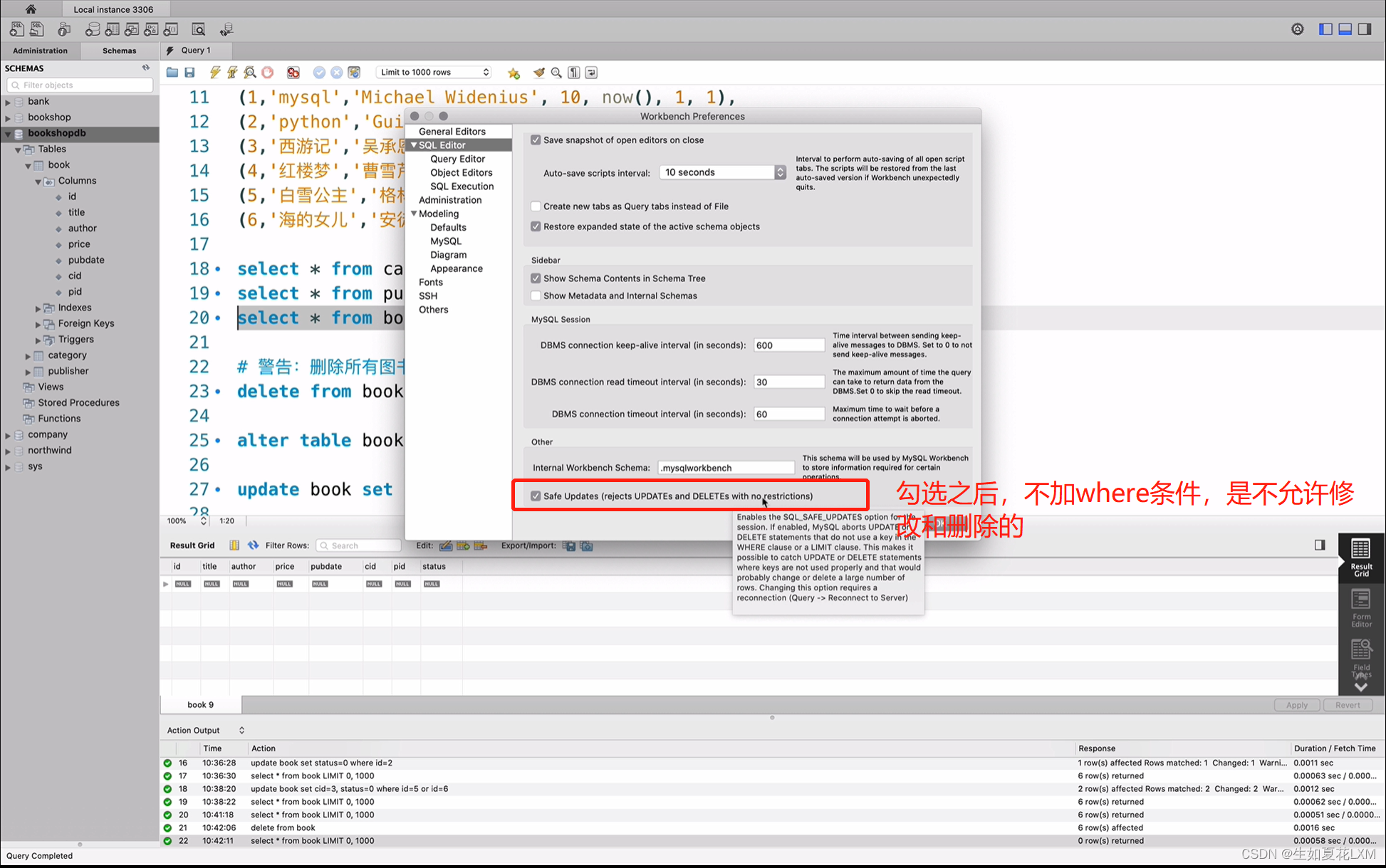Open SQL Execution preferences page

point(462,187)
